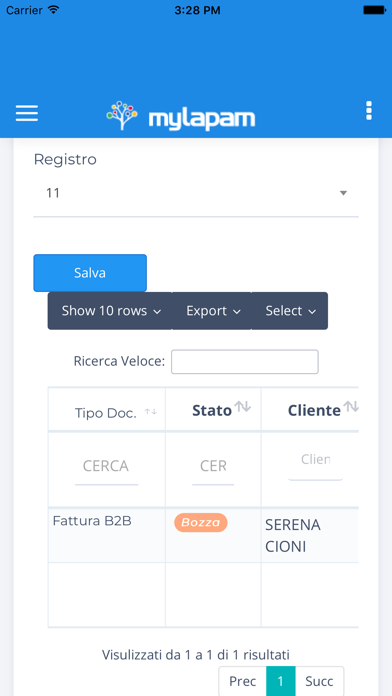Expand the Show 10 rows dropdown

tap(110, 311)
